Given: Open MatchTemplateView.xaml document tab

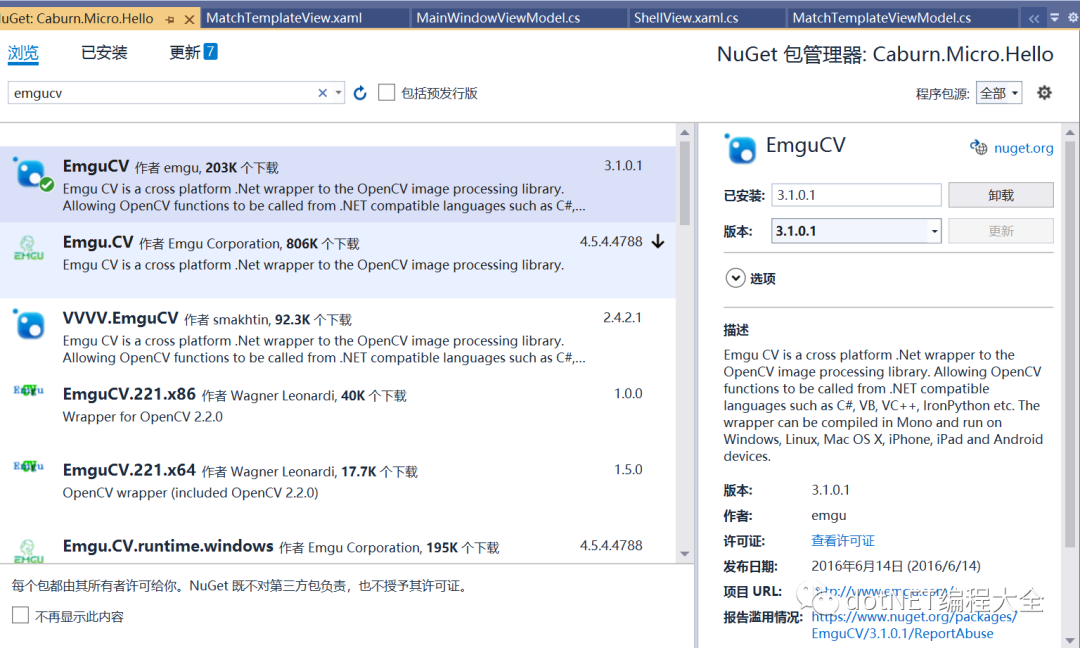Looking at the screenshot, I should coord(284,18).
